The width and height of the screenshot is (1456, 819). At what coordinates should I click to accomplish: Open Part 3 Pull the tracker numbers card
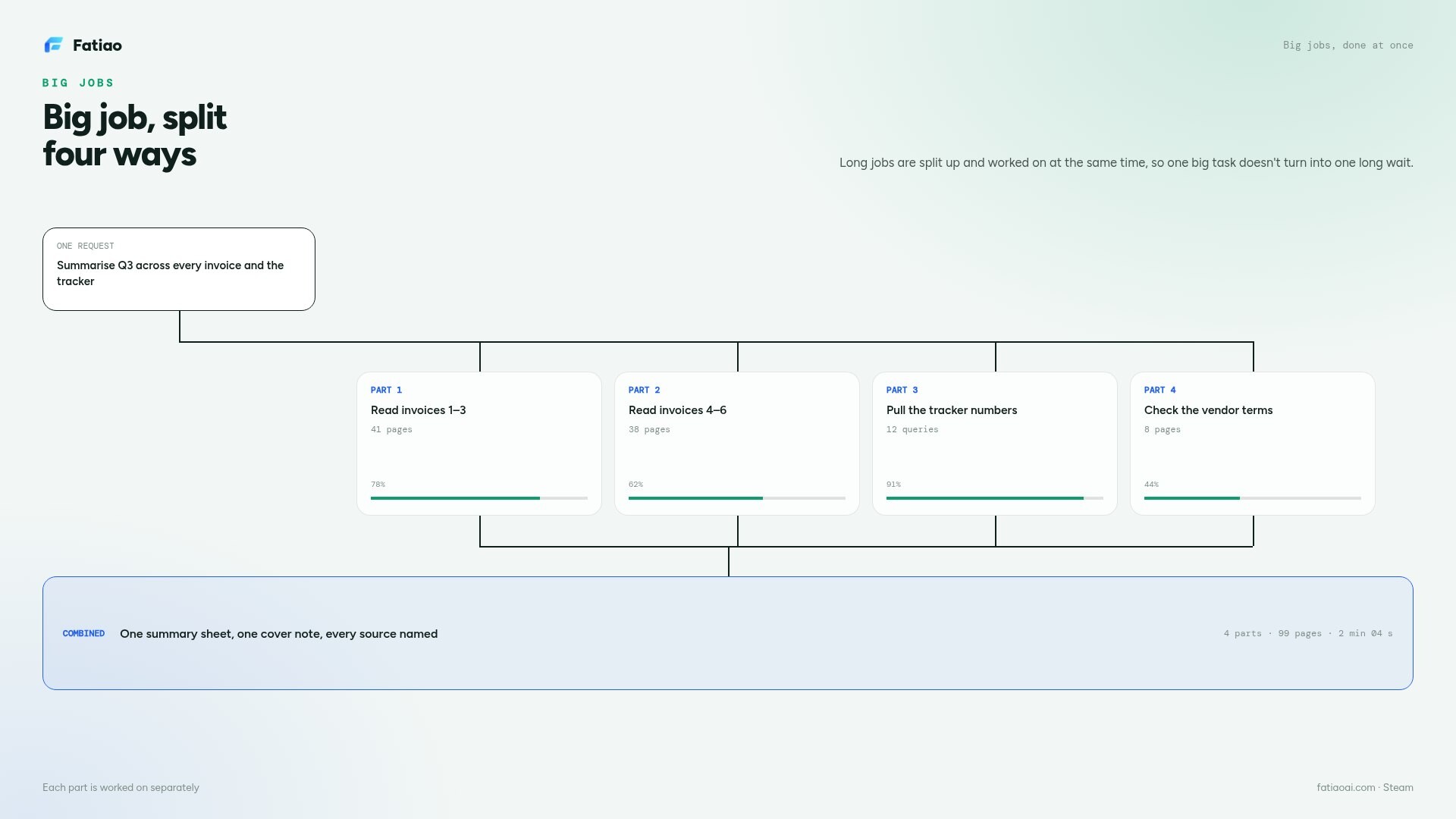pyautogui.click(x=995, y=444)
